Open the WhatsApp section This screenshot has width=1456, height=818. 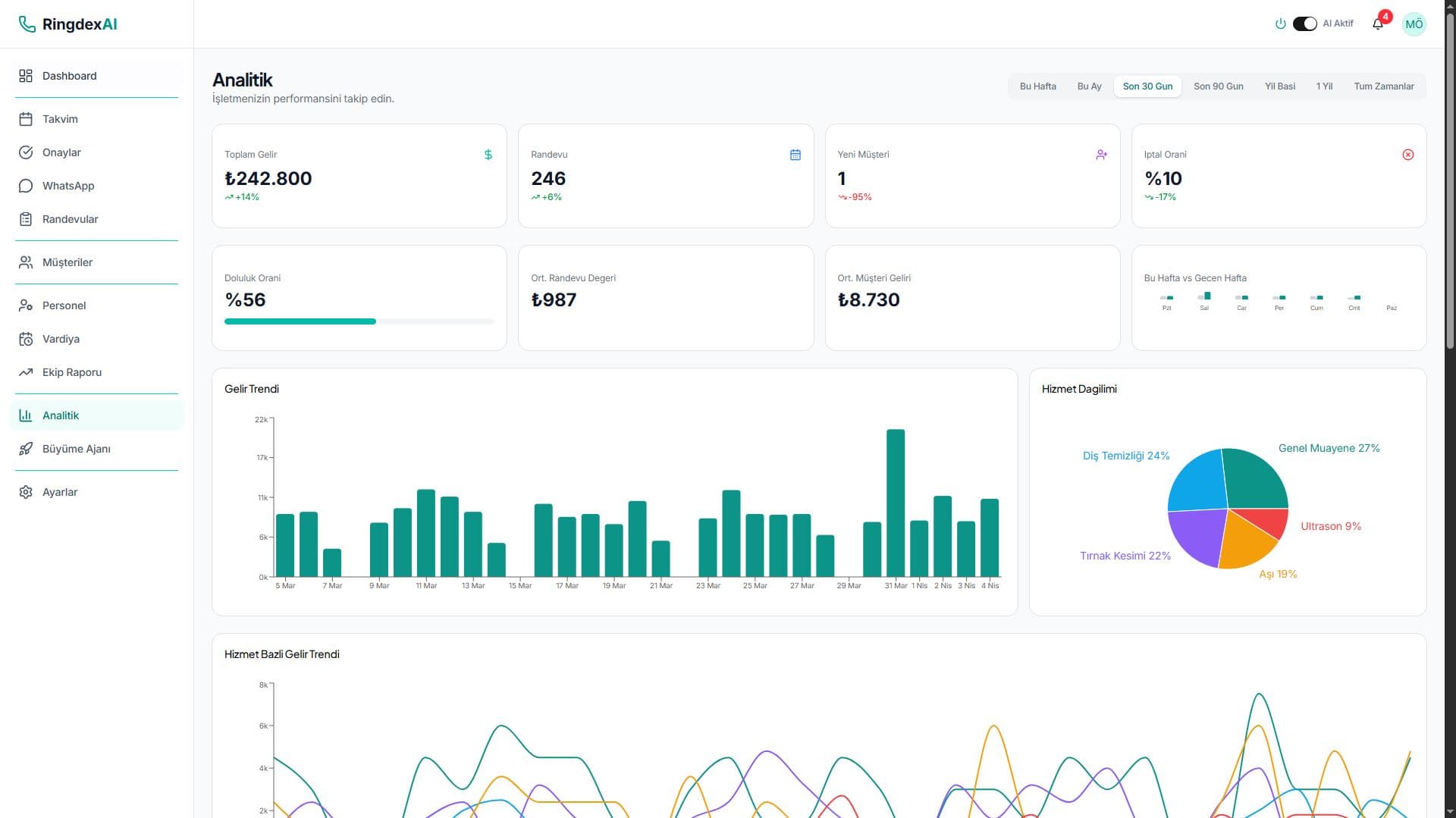97,186
